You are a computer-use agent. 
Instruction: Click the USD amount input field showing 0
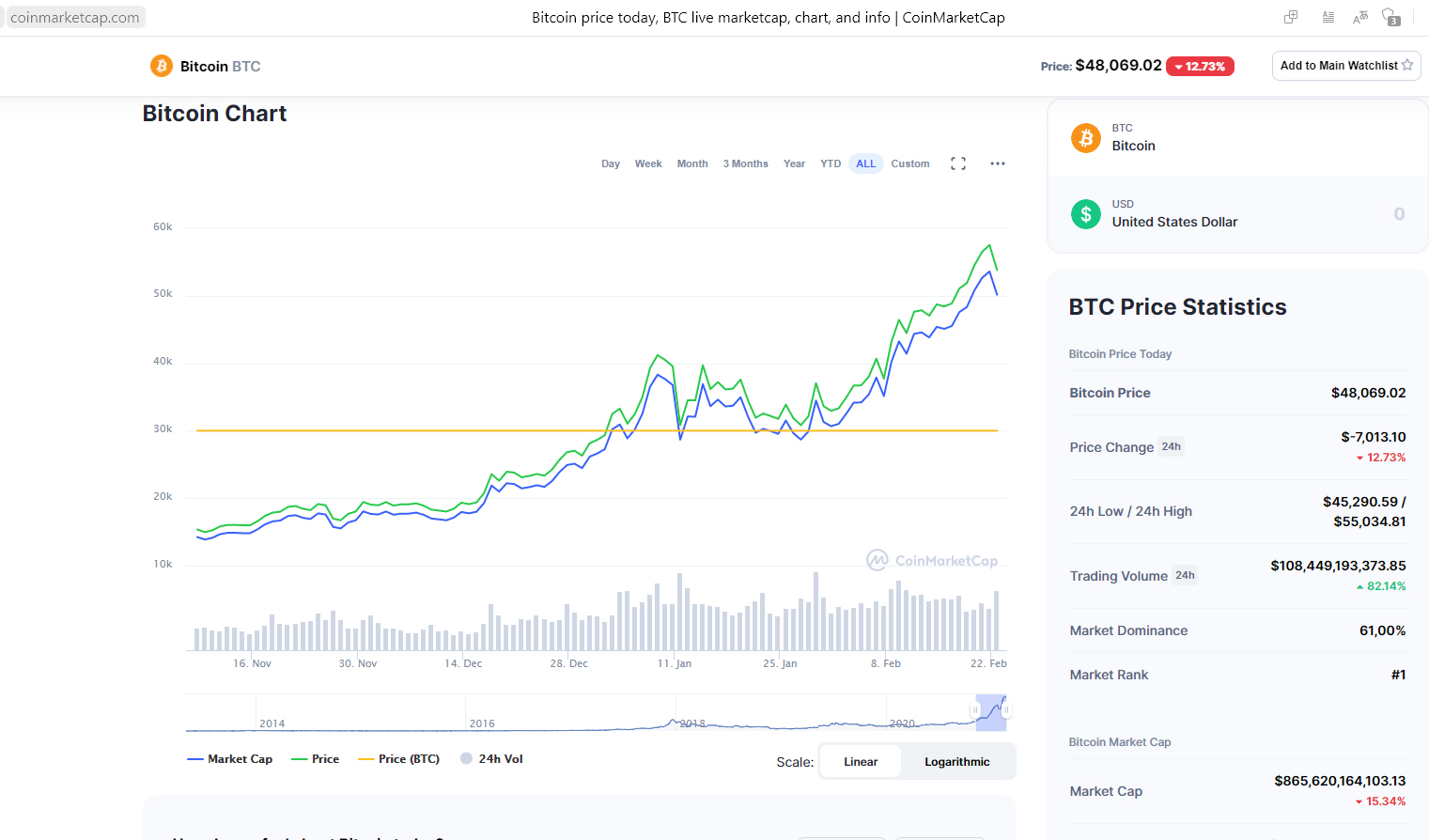pos(1399,214)
